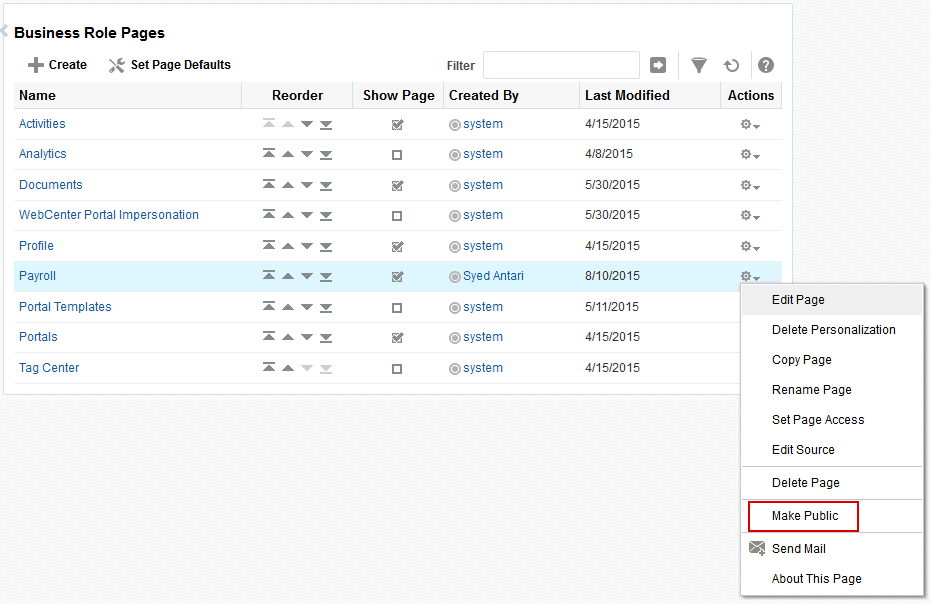931x604 pixels.
Task: Choose Set Page Access in the menu
Action: tap(818, 420)
